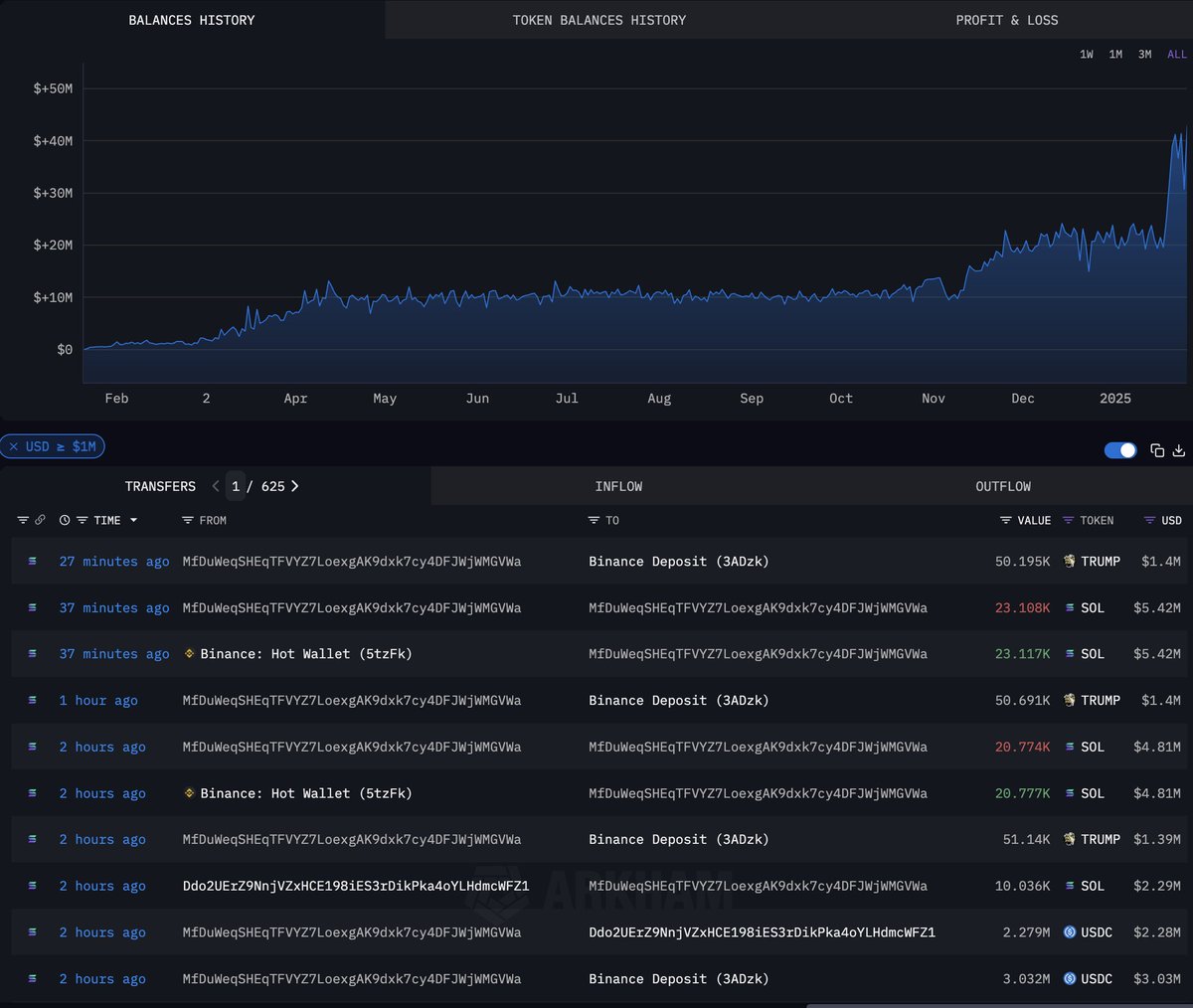The height and width of the screenshot is (1008, 1193).
Task: Switch to the Token Balances History tab
Action: (x=599, y=20)
